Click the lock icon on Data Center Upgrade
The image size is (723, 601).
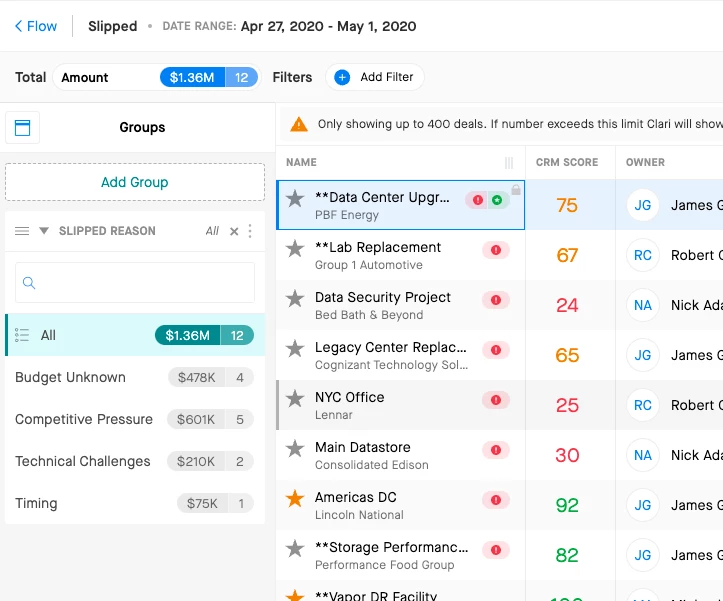[x=516, y=190]
